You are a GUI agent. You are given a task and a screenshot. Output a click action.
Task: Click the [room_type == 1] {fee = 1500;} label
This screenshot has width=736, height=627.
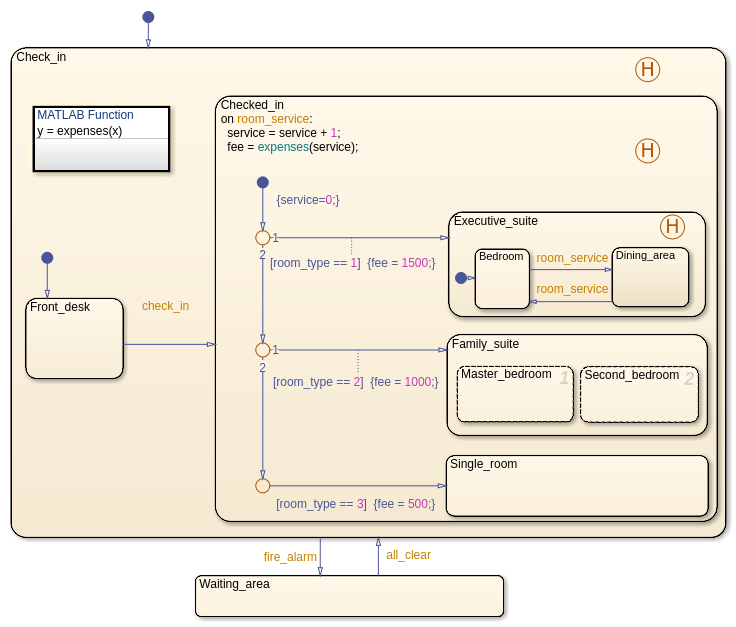click(x=353, y=263)
